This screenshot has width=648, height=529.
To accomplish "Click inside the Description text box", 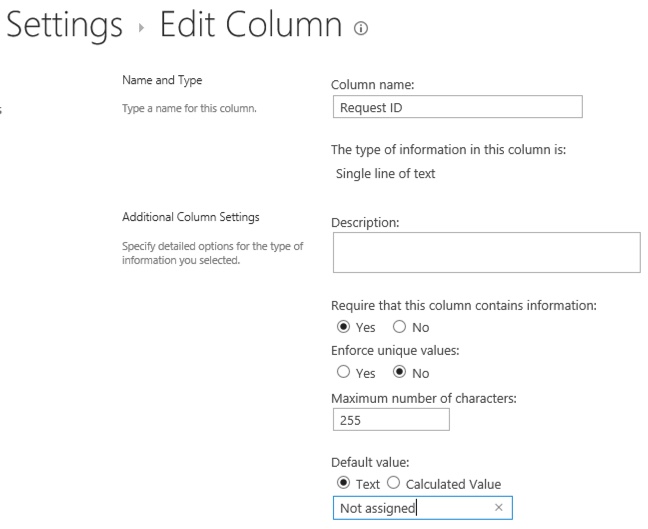I will [x=485, y=253].
